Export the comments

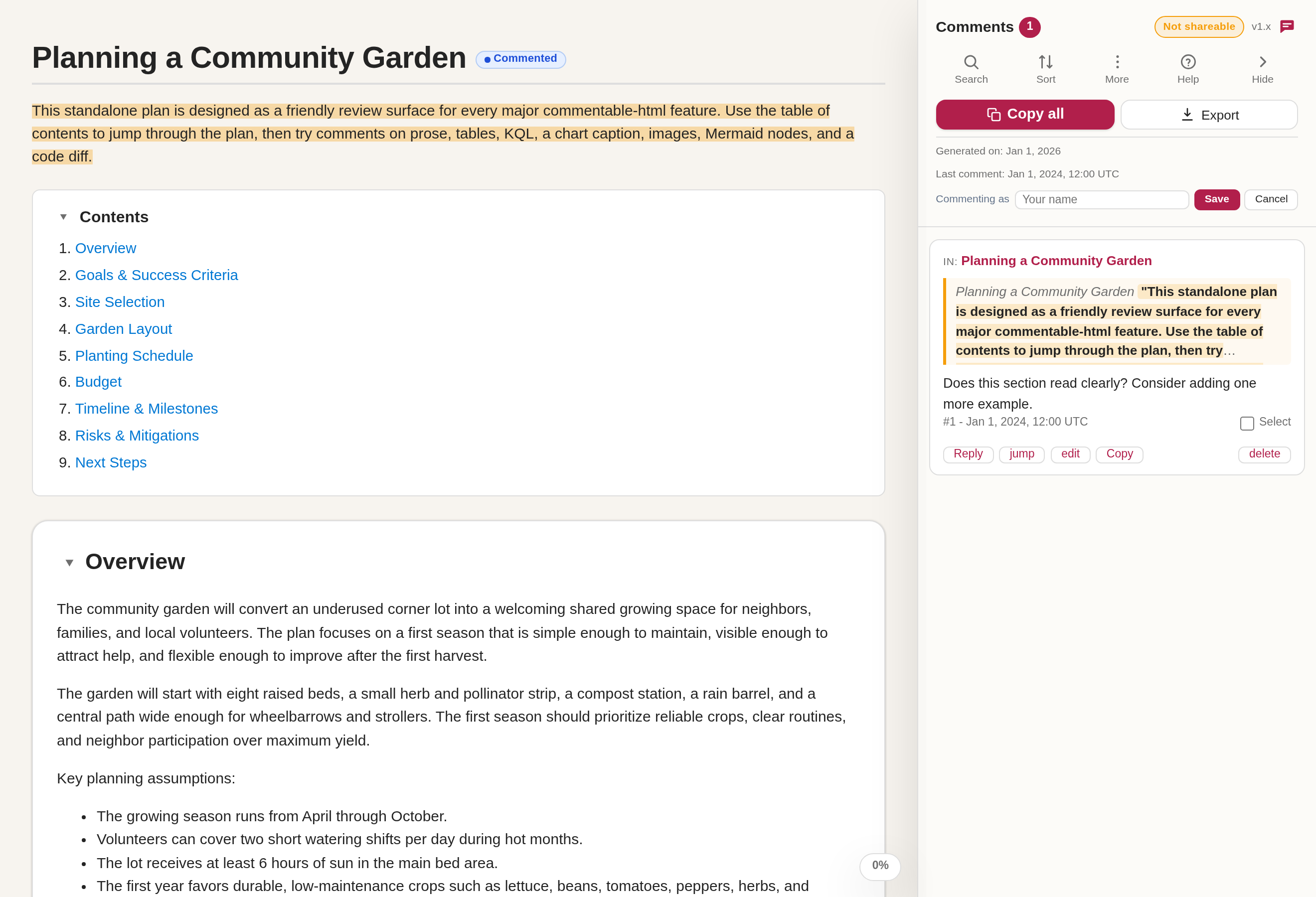(x=1208, y=115)
